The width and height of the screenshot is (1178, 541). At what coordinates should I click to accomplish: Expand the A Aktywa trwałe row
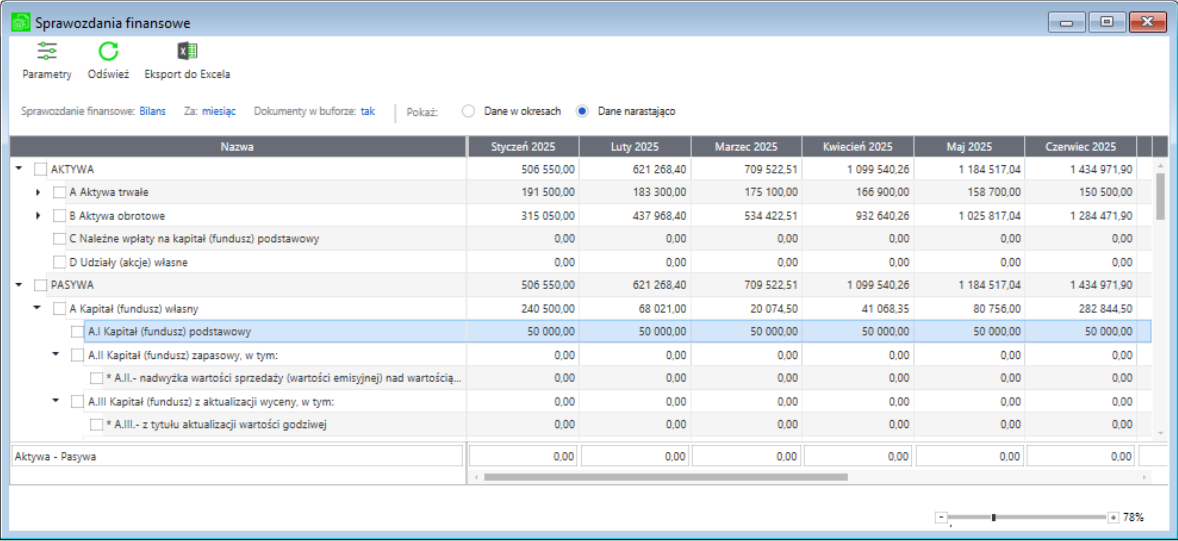pos(38,192)
